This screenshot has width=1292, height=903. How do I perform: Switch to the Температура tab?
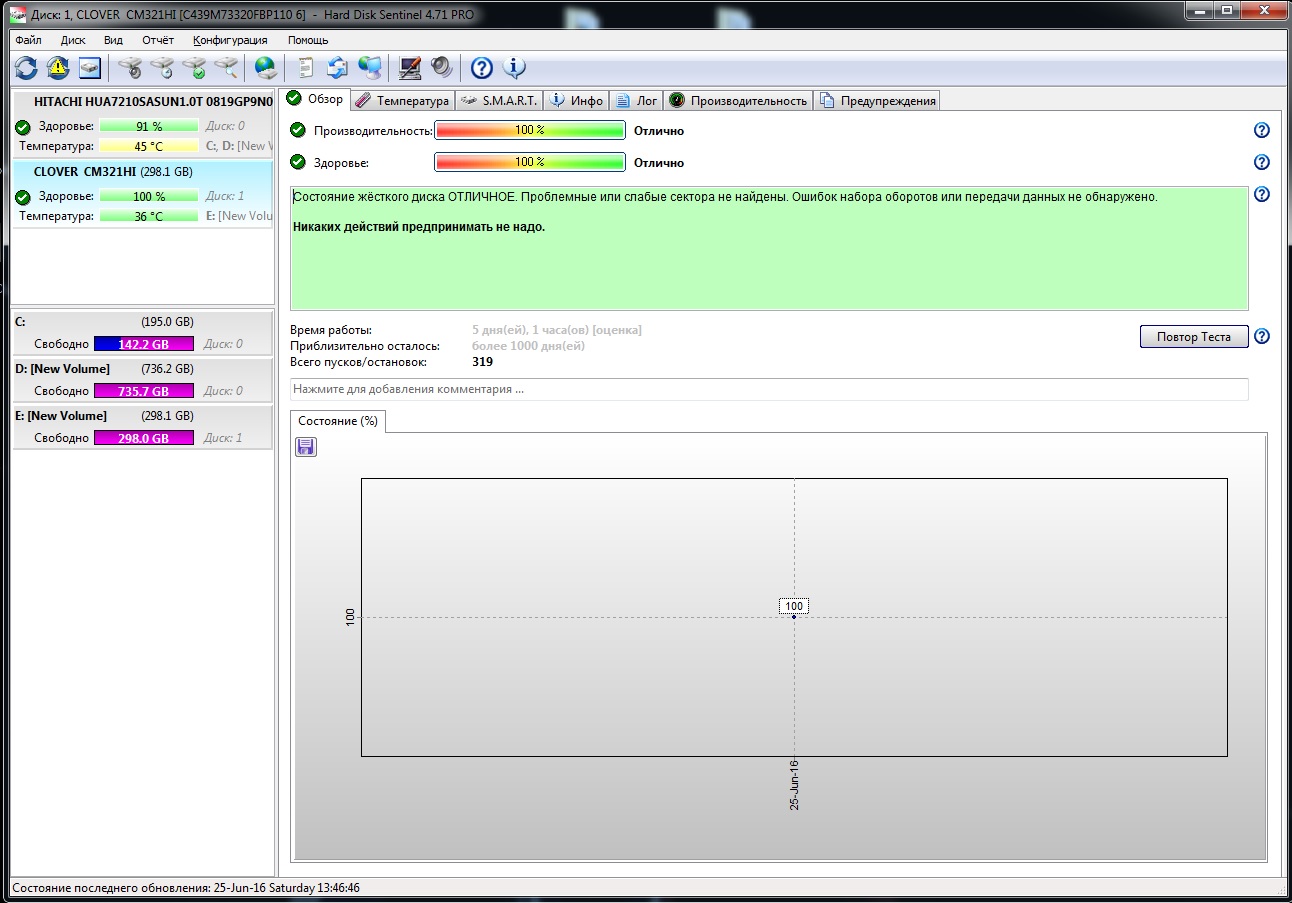click(x=402, y=101)
